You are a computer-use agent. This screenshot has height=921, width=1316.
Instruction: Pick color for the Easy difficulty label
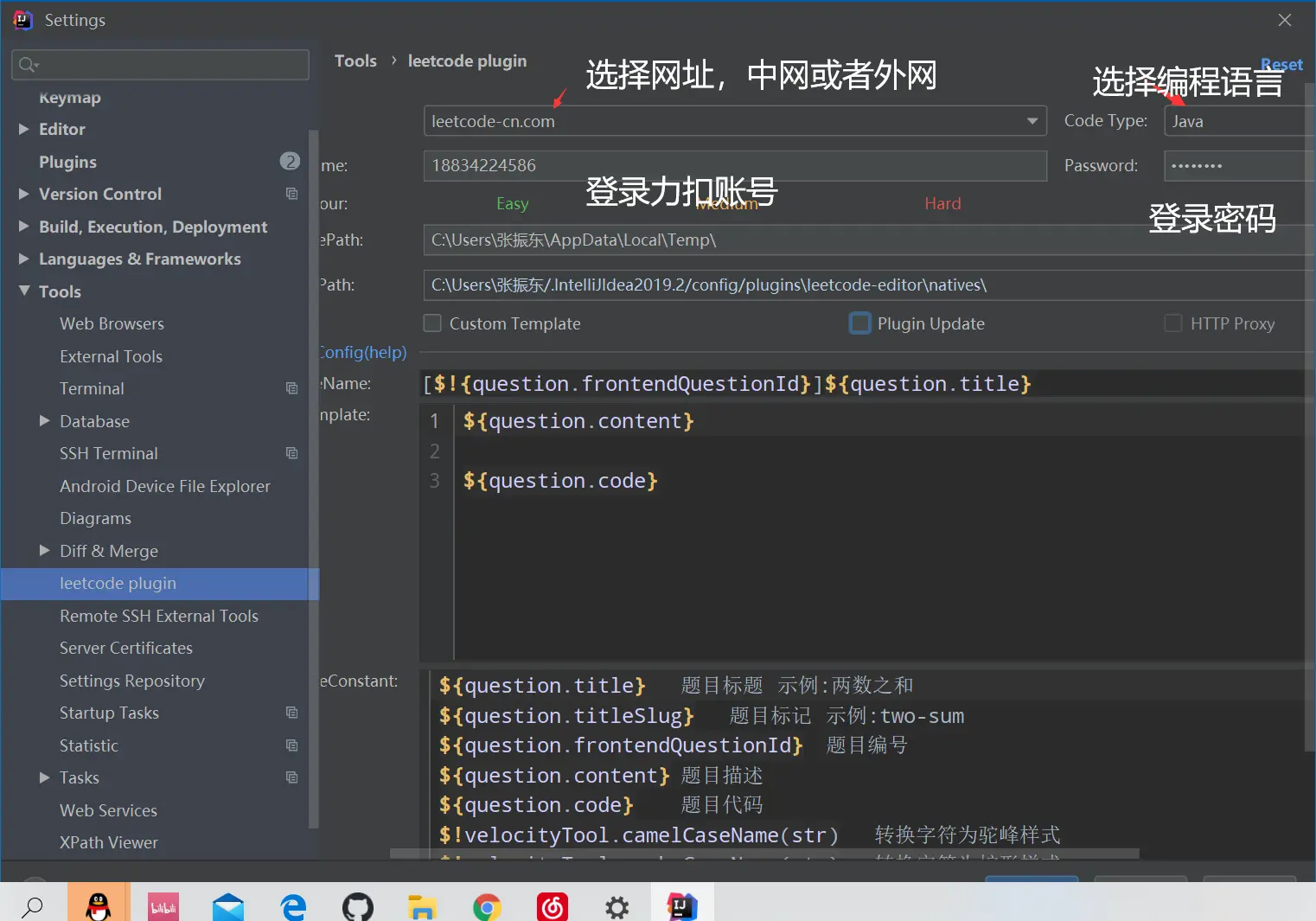click(512, 203)
